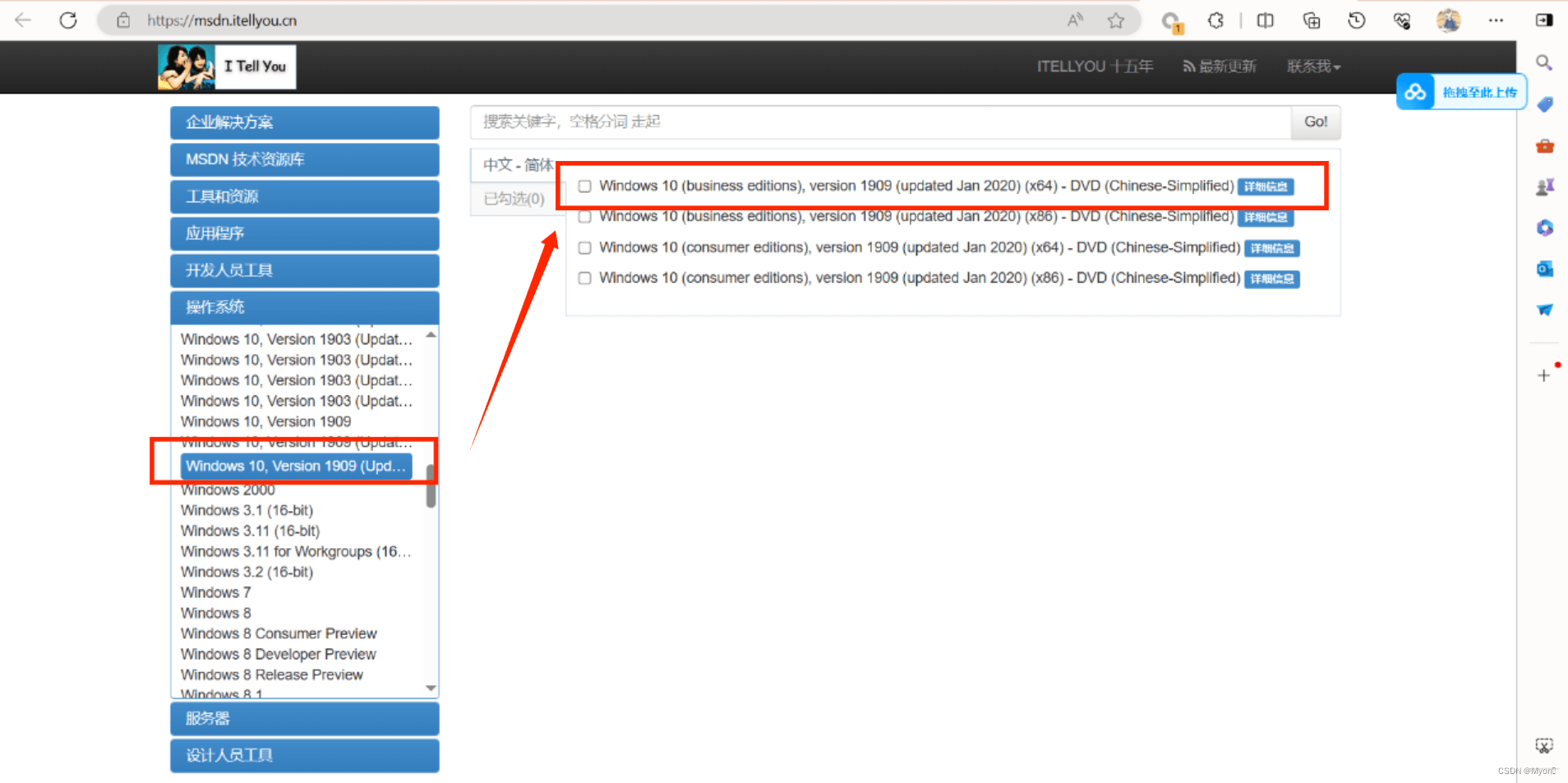Toggle the sidebar panel icon at top right
Viewport: 1568px width, 783px height.
click(x=1544, y=21)
